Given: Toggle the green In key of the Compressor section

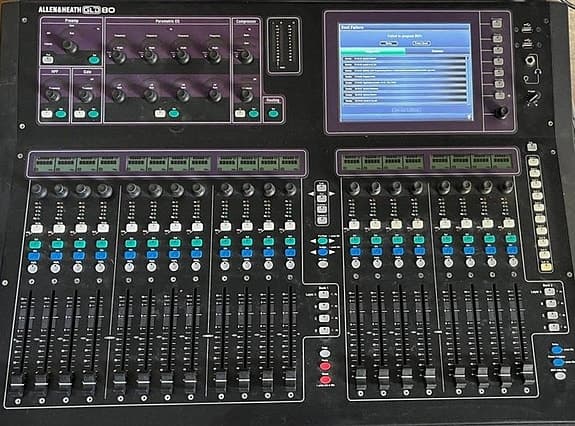Looking at the screenshot, I should (x=253, y=113).
